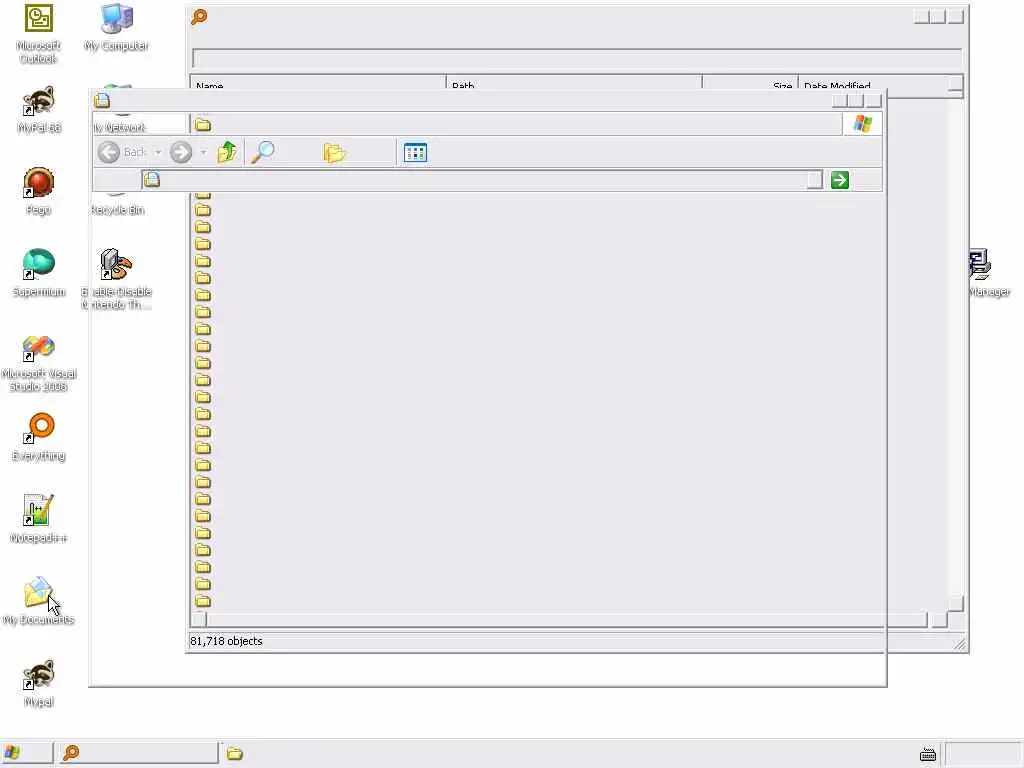Click the Search magnifier in Explorer toolbar

(x=263, y=152)
